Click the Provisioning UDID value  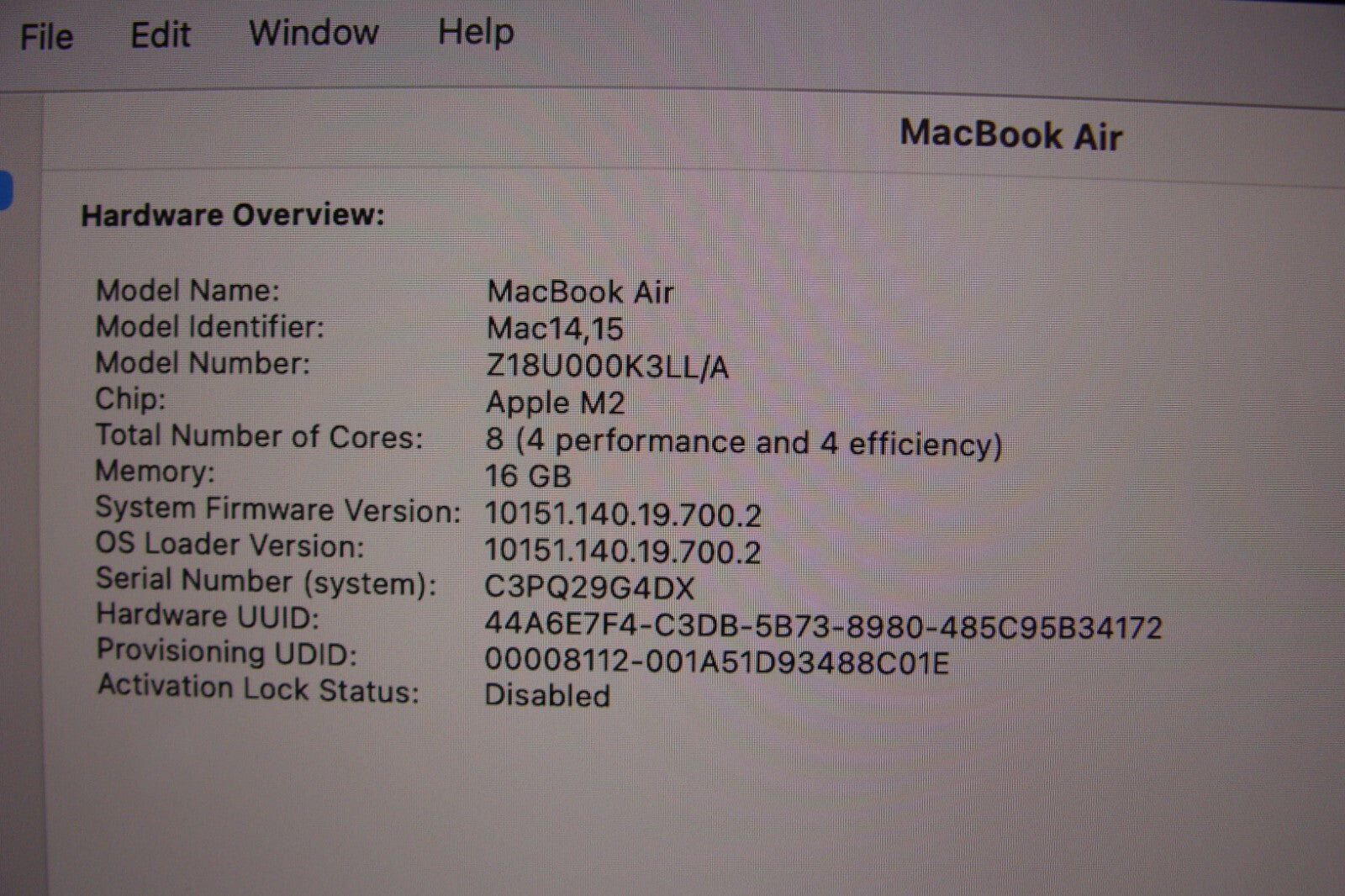tap(716, 662)
